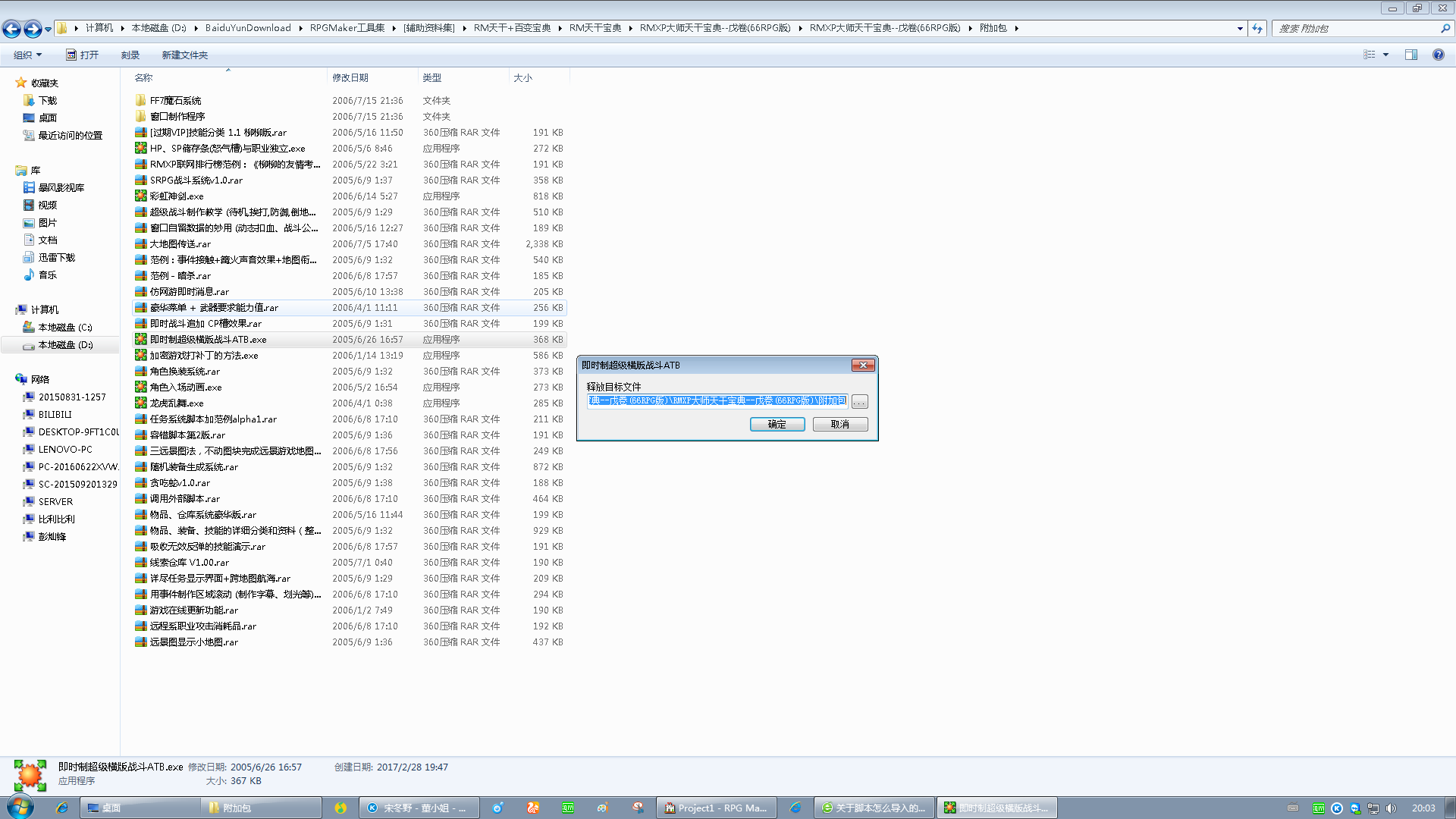Viewport: 1456px width, 819px height.
Task: Open the 暴风影视库 library
Action: (61, 187)
